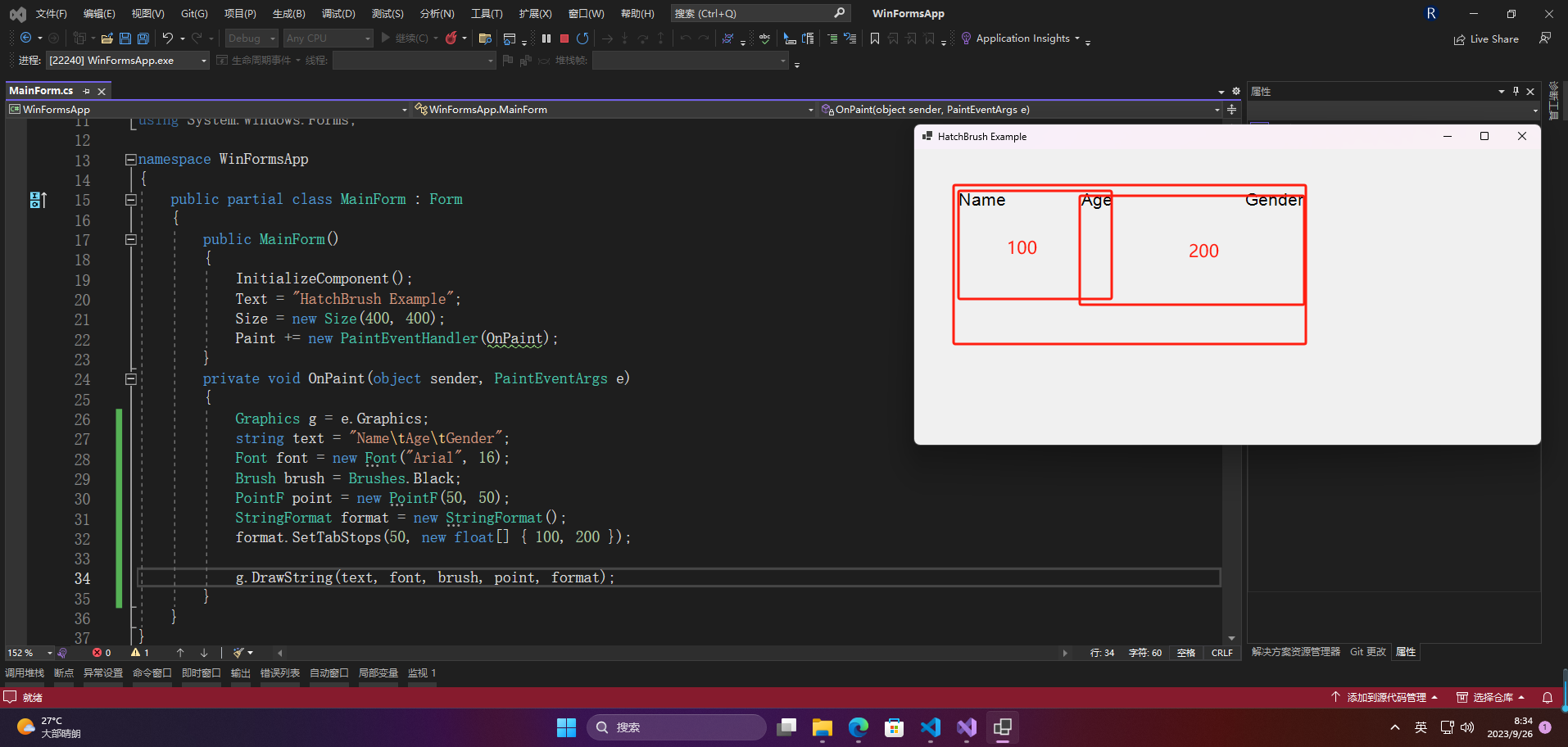Click the Live Share button
1568x747 pixels.
click(x=1486, y=39)
